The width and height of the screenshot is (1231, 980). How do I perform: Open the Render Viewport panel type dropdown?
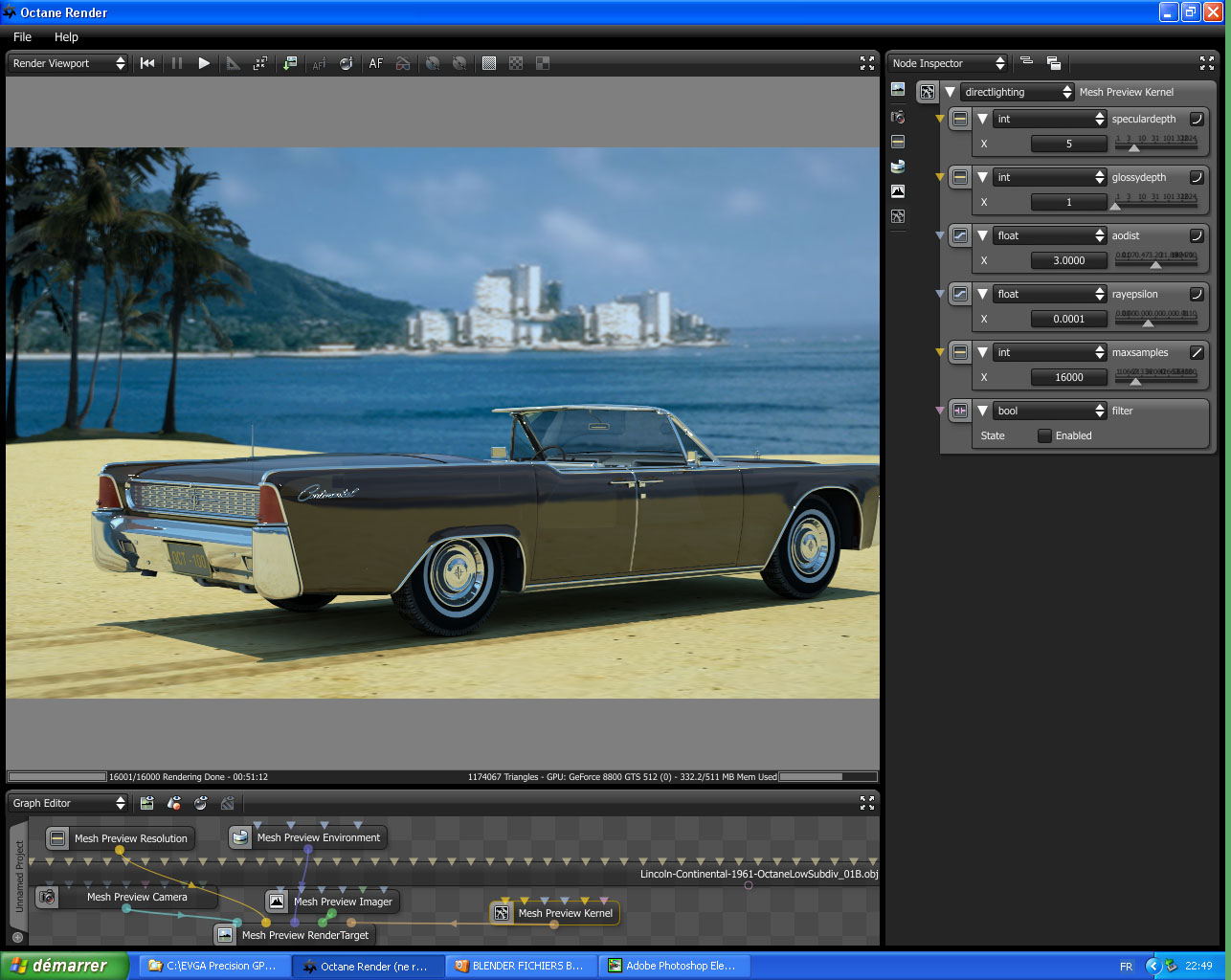(68, 63)
